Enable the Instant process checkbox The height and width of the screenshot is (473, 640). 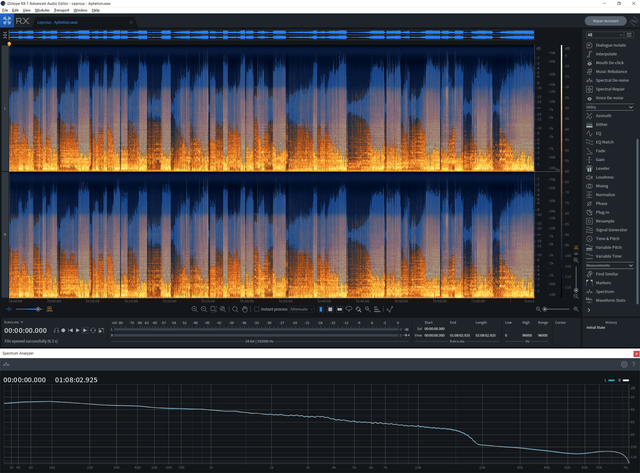click(x=257, y=309)
